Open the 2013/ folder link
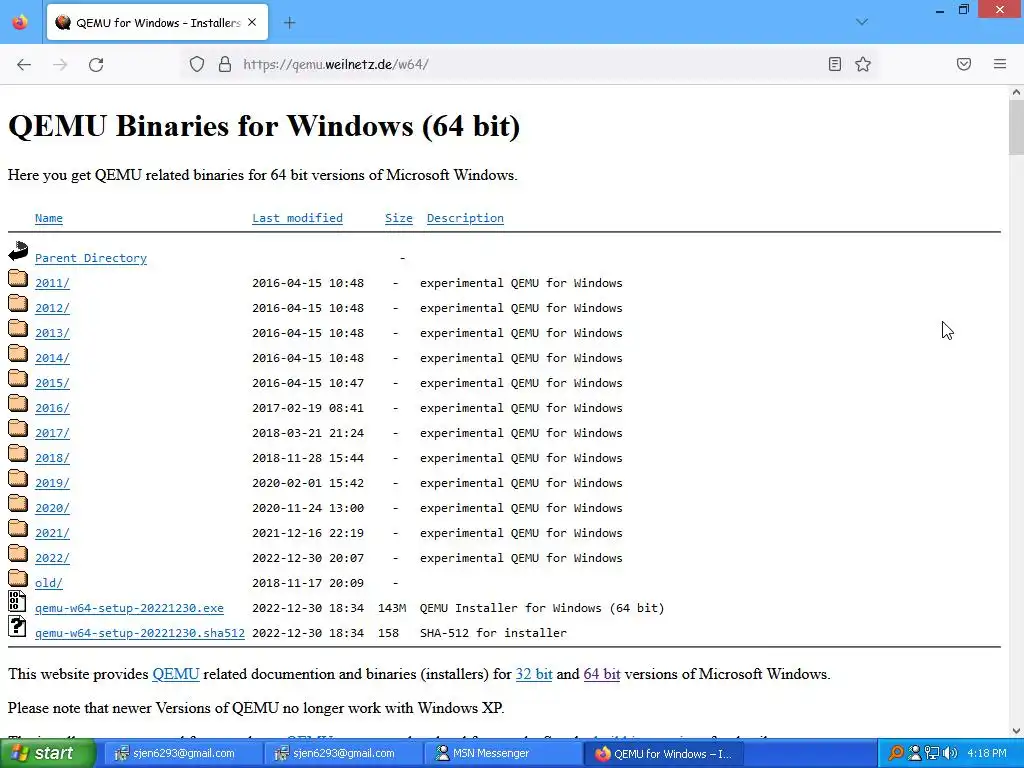1024x768 pixels. (x=52, y=333)
